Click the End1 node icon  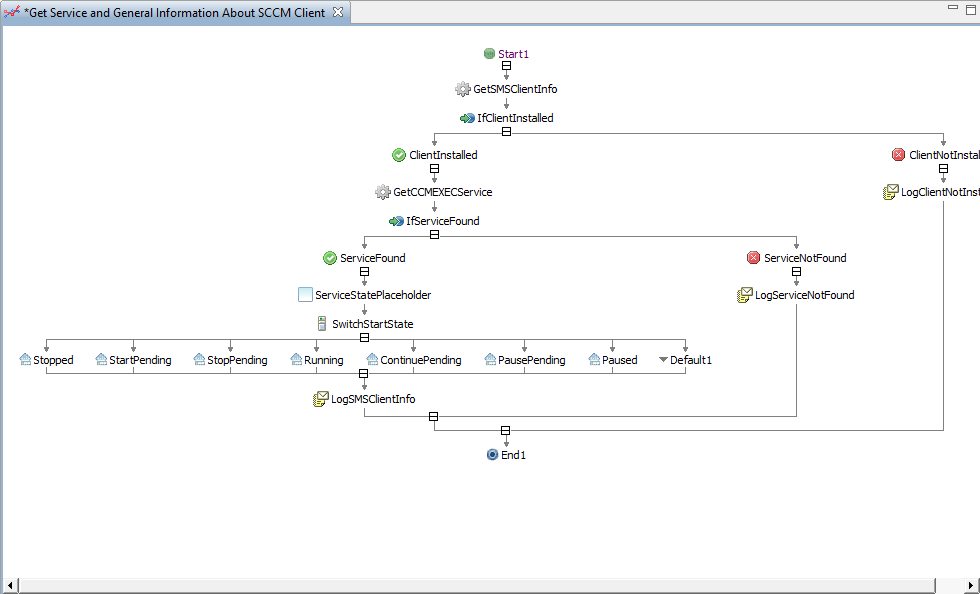click(492, 455)
